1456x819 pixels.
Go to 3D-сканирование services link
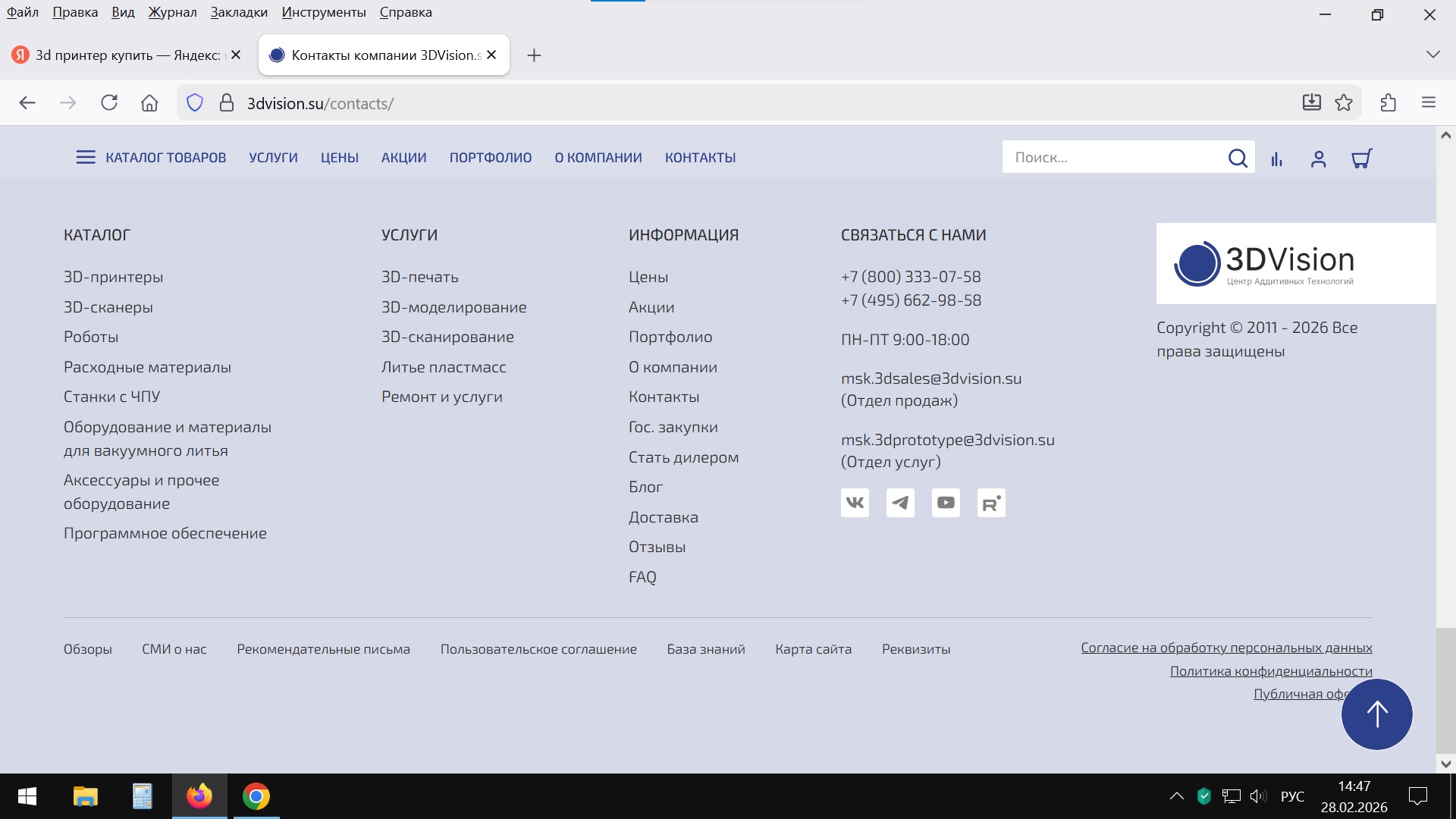coord(447,337)
